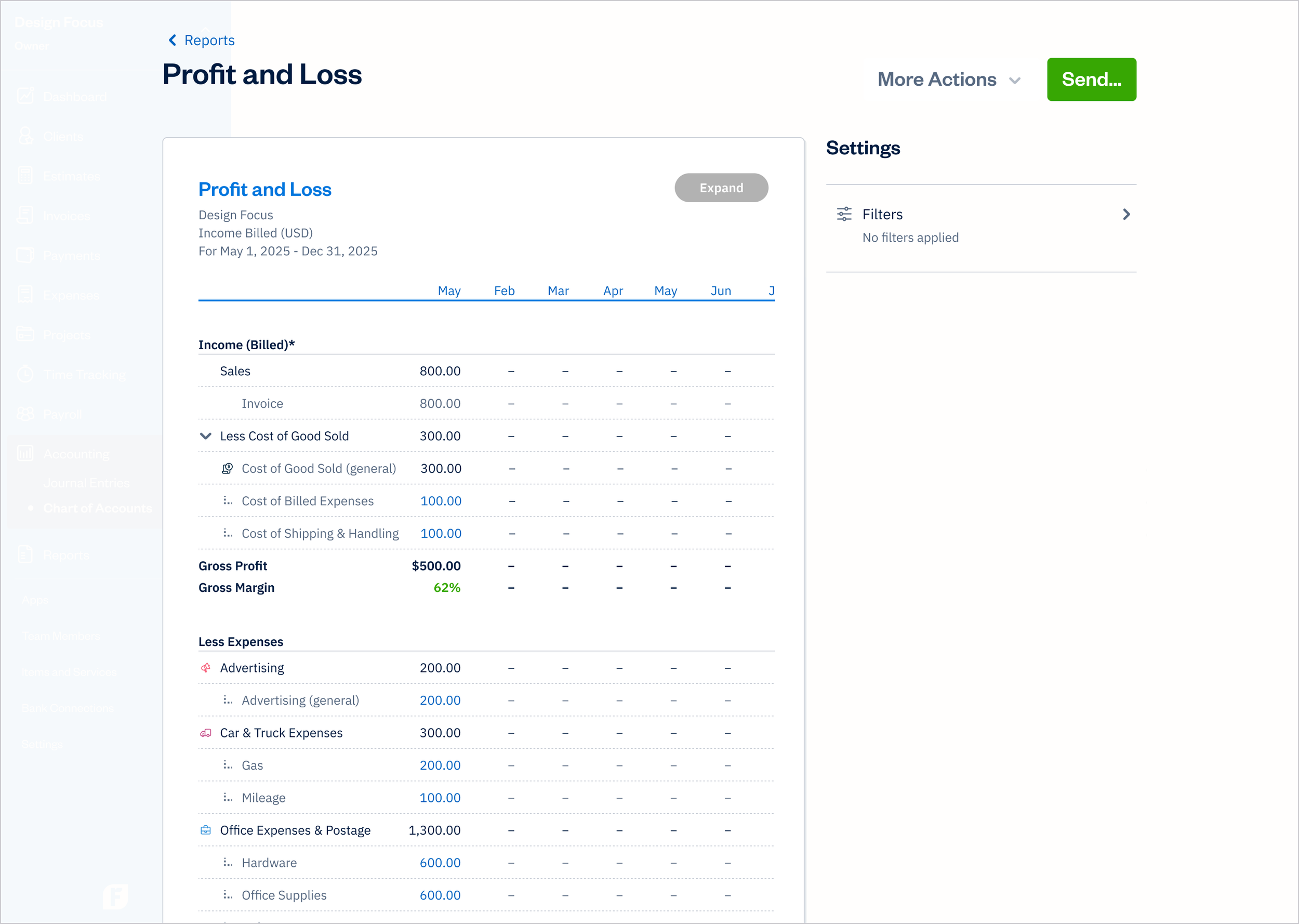This screenshot has height=924, width=1299.
Task: Open the Dashboard from the sidebar icon
Action: tap(26, 96)
